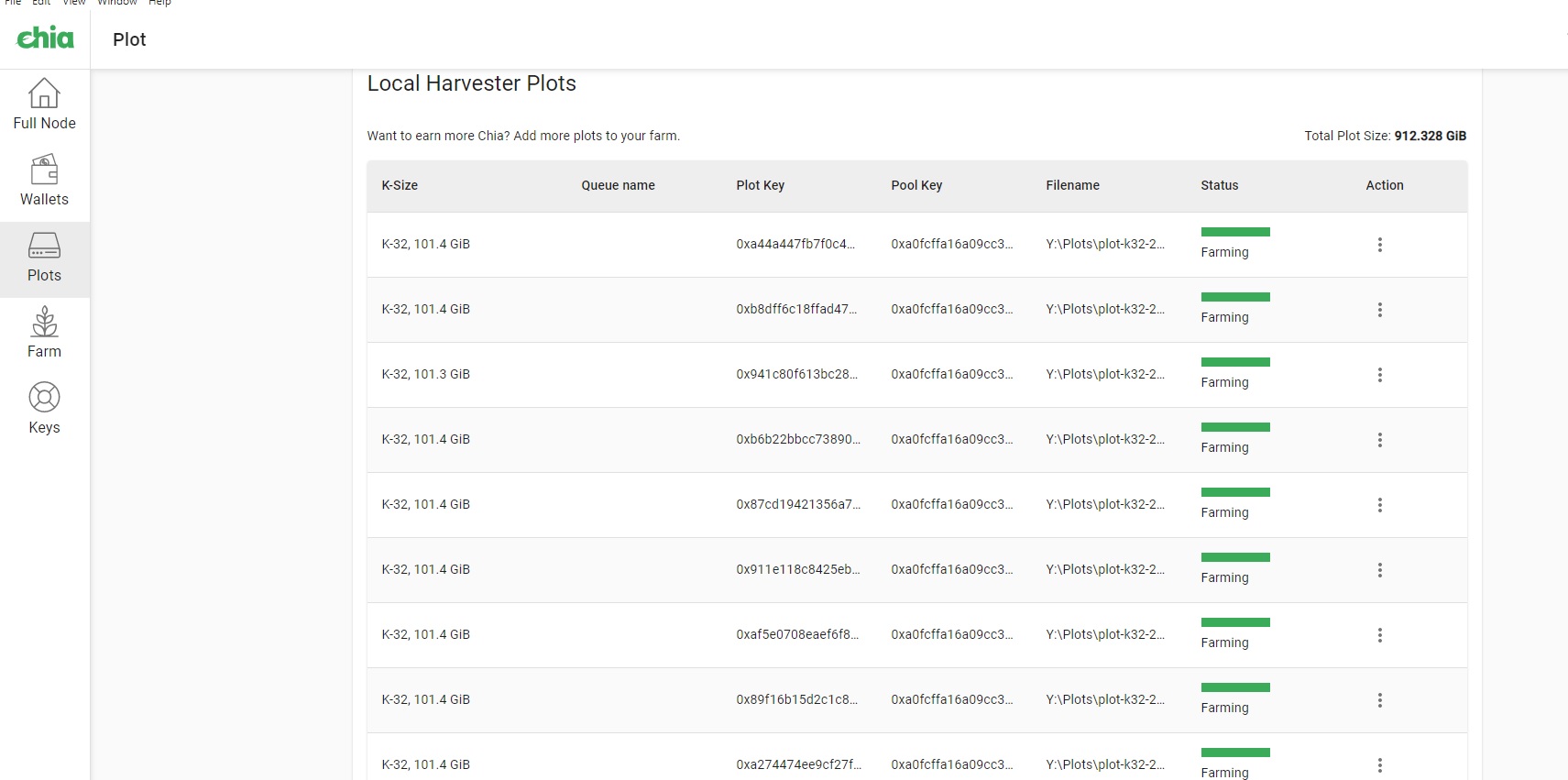Go to the Farm page
The height and width of the screenshot is (780, 1568).
(x=44, y=333)
